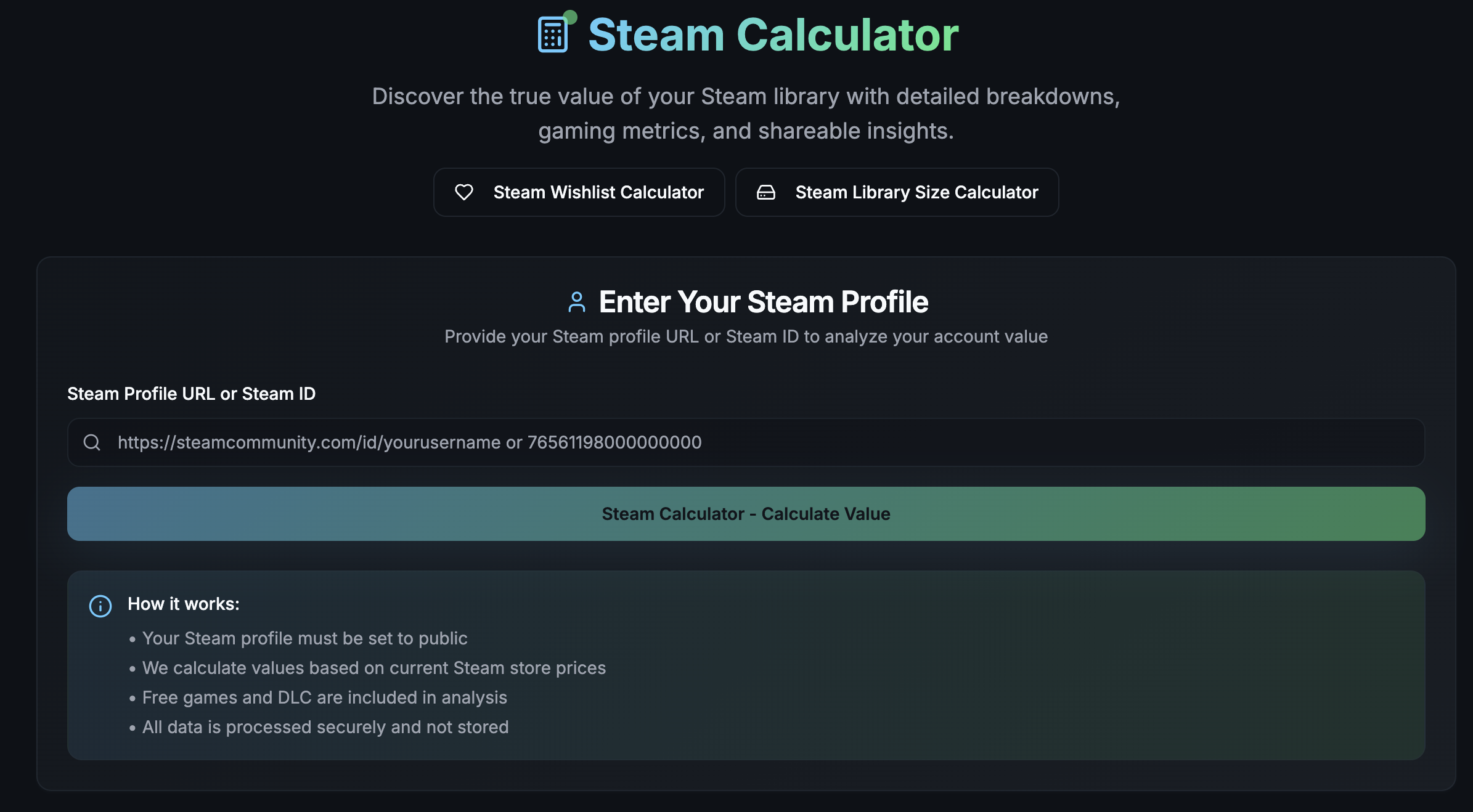Focus the Steam profile URL input field
The image size is (1473, 812).
pos(746,442)
